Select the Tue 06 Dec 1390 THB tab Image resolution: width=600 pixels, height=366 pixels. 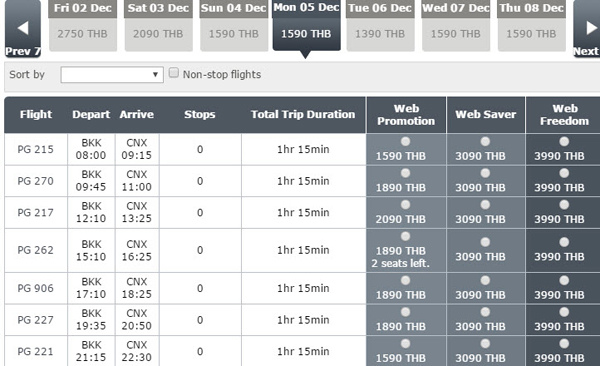point(380,26)
